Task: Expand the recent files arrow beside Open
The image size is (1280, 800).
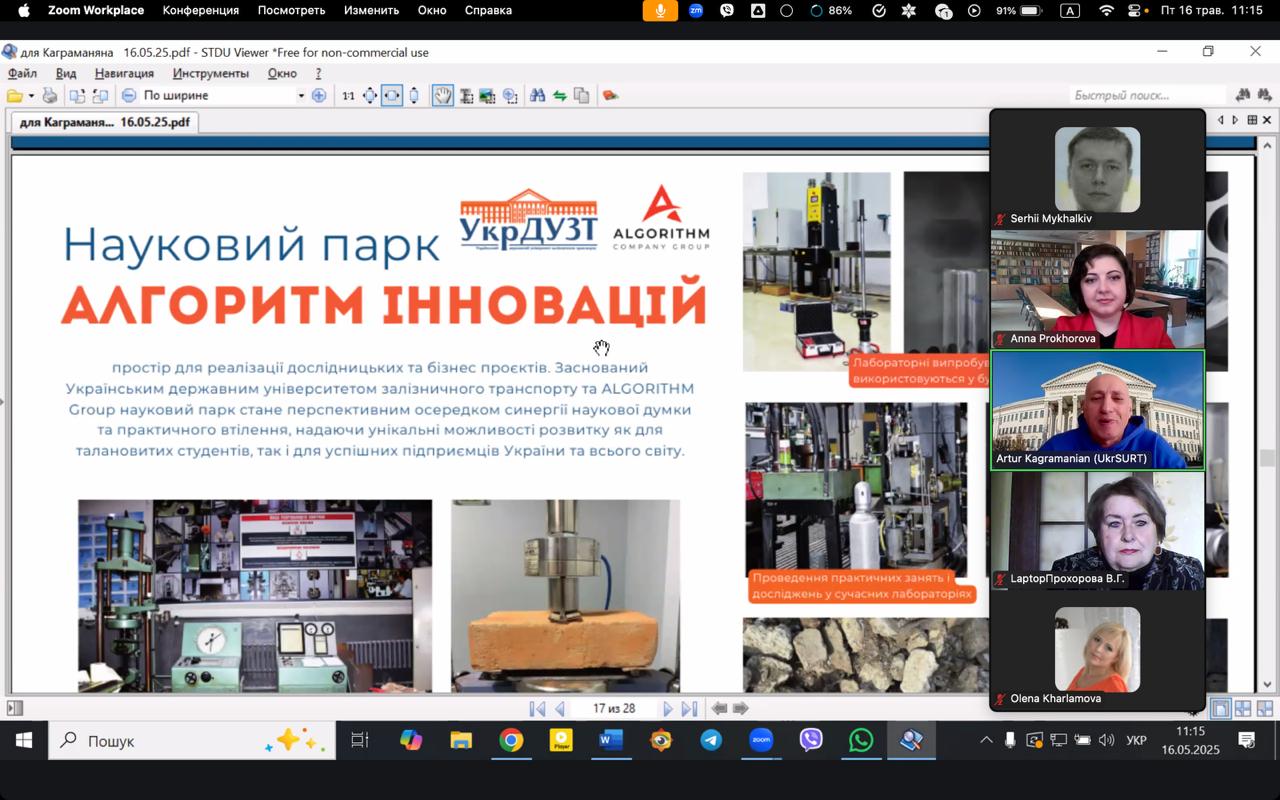Action: tap(31, 96)
